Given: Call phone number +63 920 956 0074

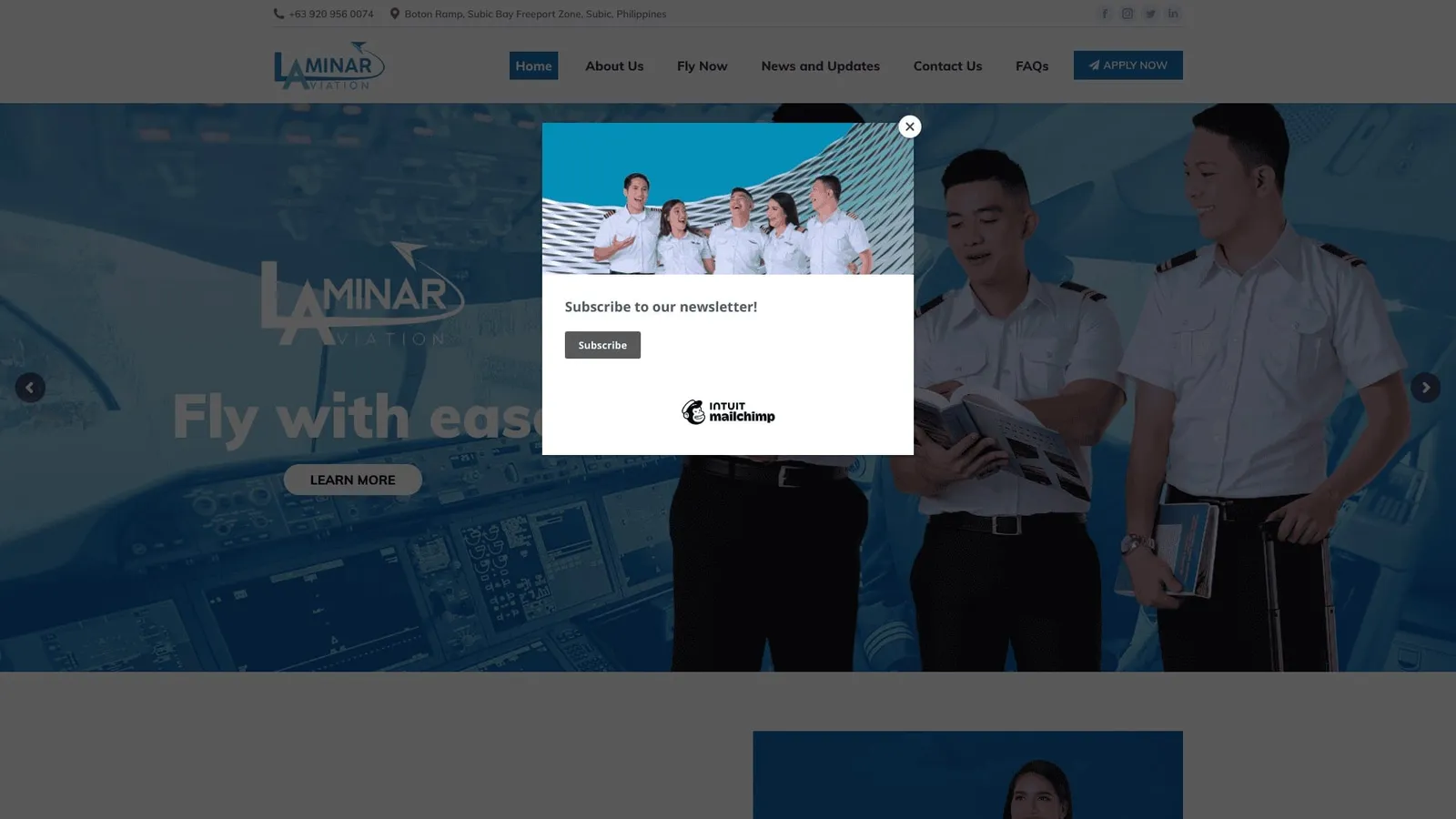Looking at the screenshot, I should [331, 14].
